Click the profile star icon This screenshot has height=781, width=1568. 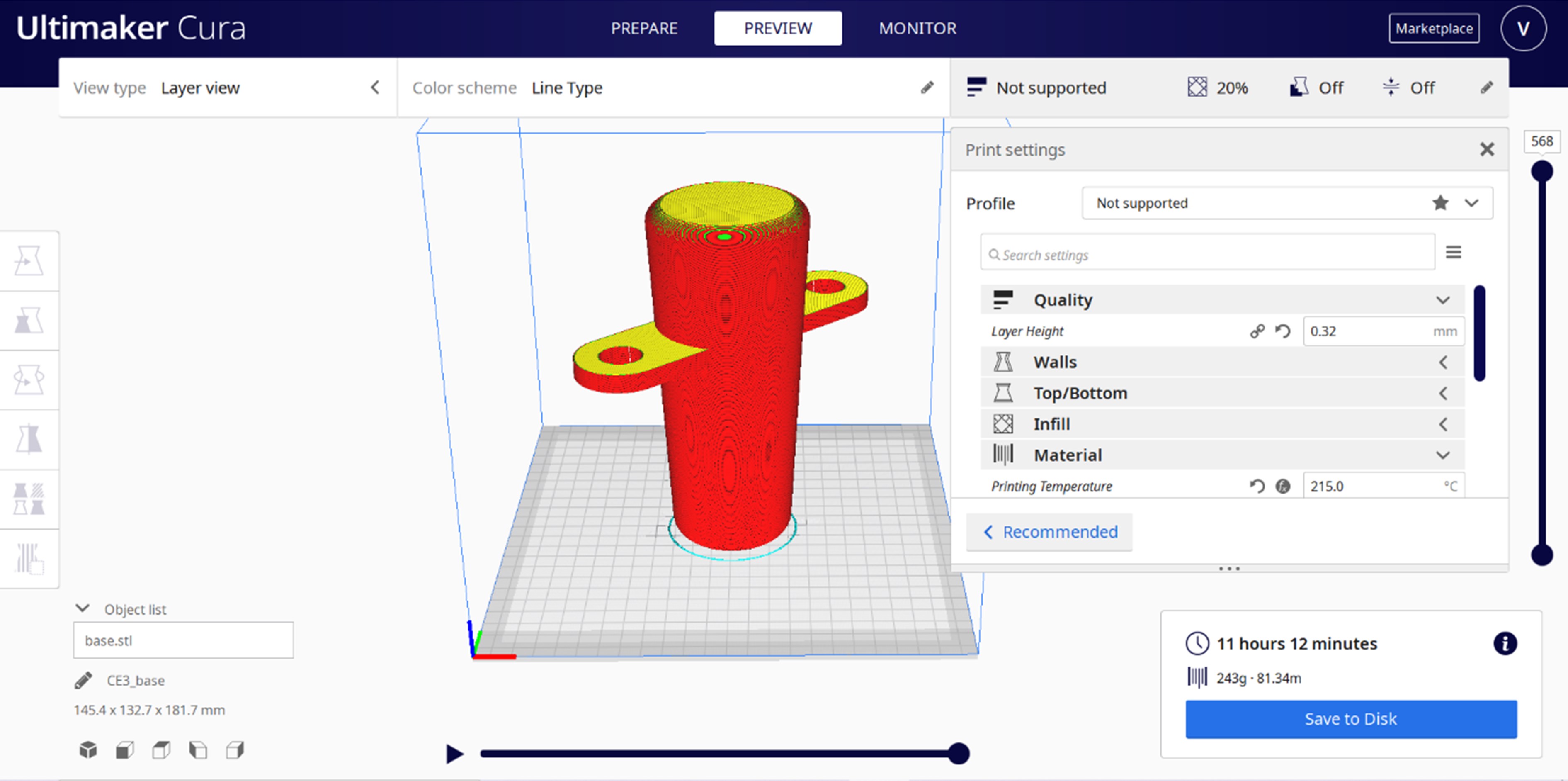[1440, 203]
